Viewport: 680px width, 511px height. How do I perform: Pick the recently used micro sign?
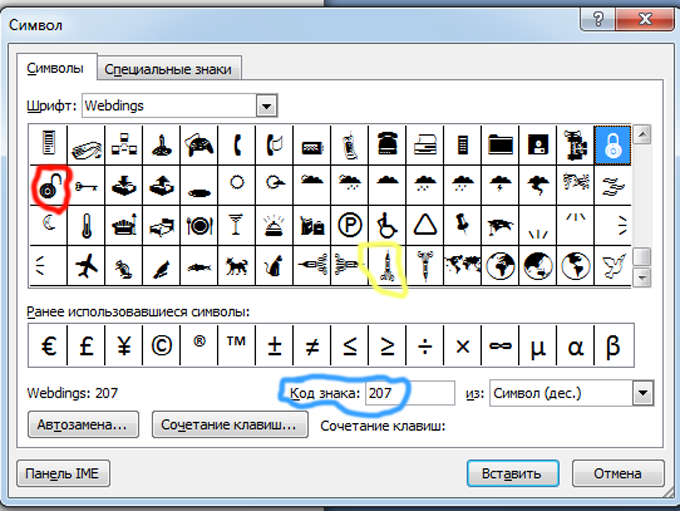click(x=538, y=346)
